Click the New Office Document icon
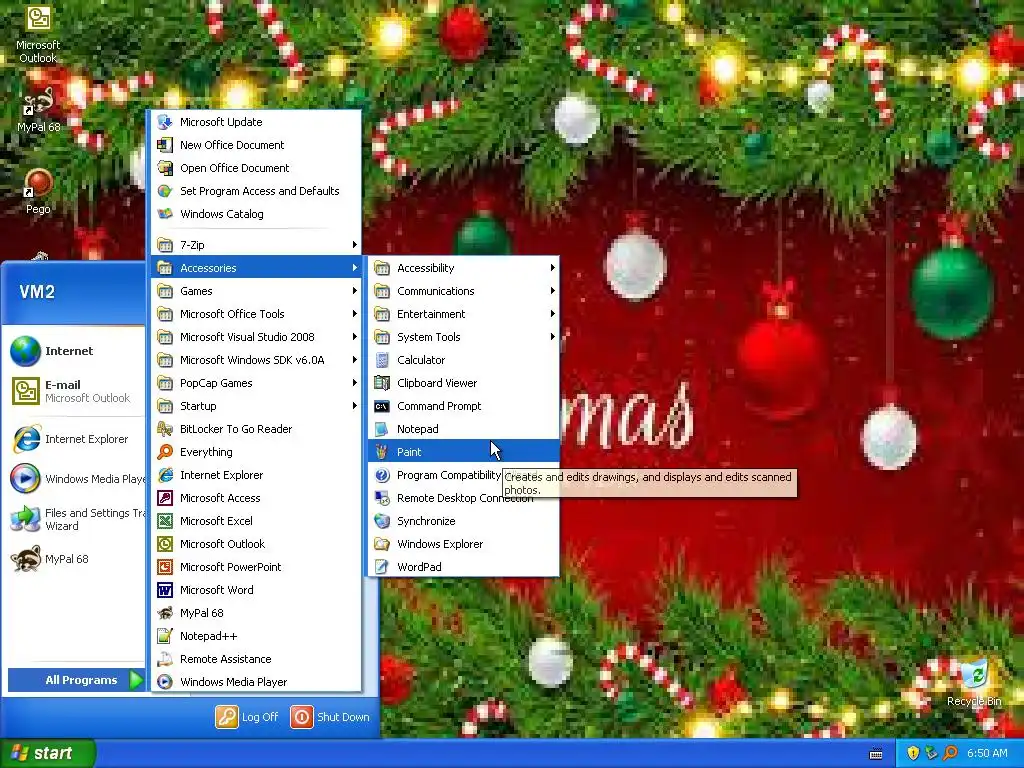1024x768 pixels. (x=165, y=145)
